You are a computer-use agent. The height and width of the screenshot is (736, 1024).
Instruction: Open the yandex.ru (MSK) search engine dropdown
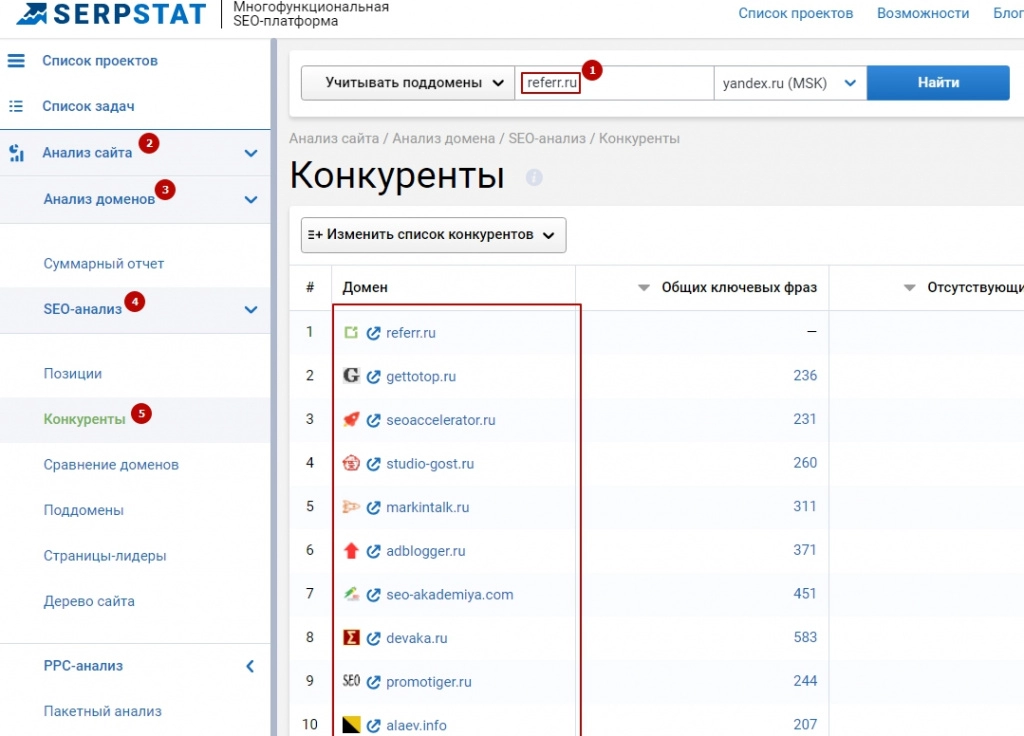(790, 83)
